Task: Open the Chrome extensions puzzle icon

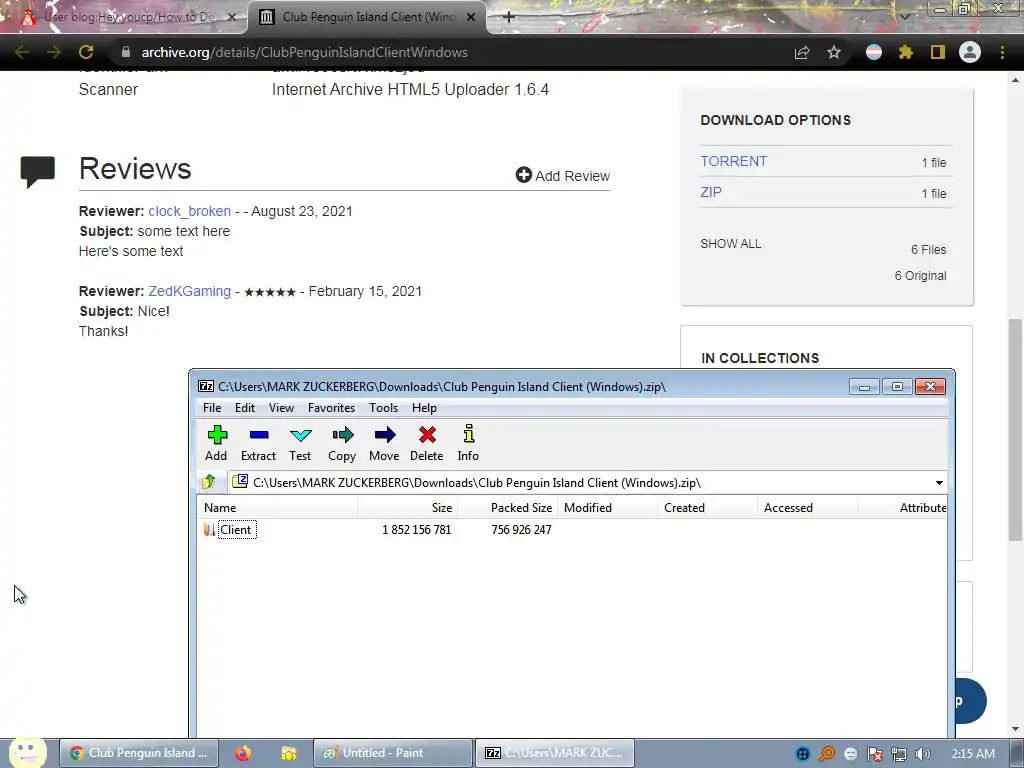Action: 906,52
